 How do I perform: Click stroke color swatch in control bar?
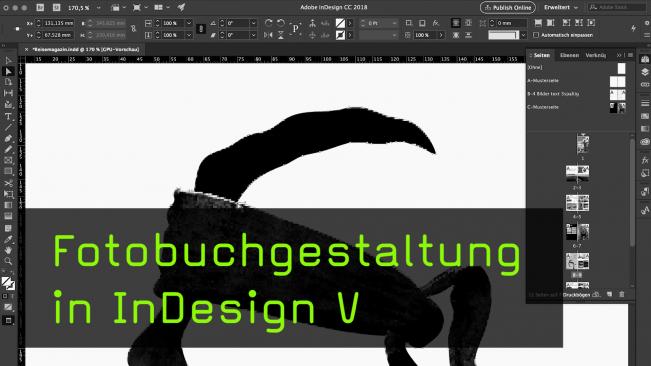[340, 35]
